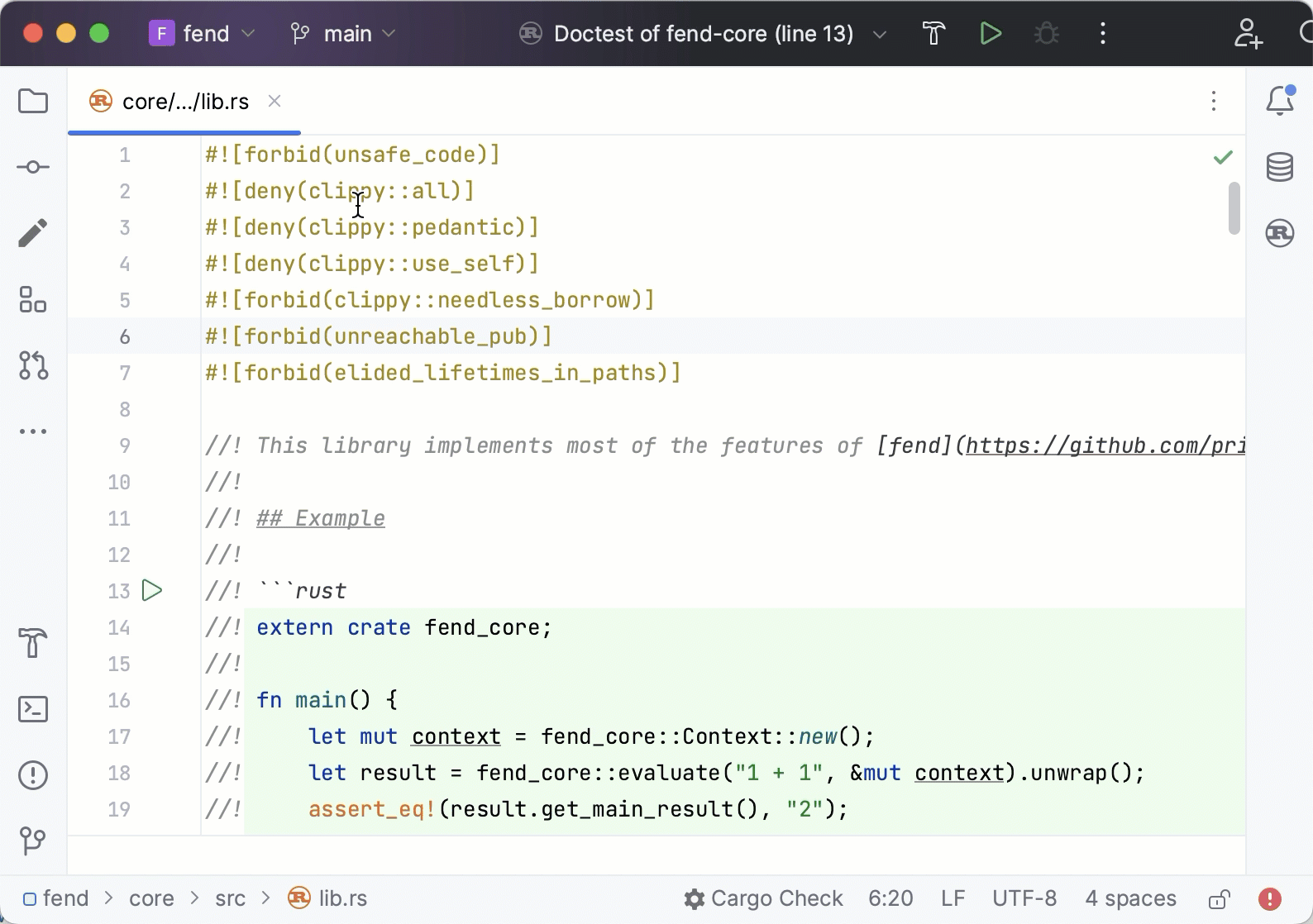
Task: Show the Notifications bell panel
Action: [1279, 101]
